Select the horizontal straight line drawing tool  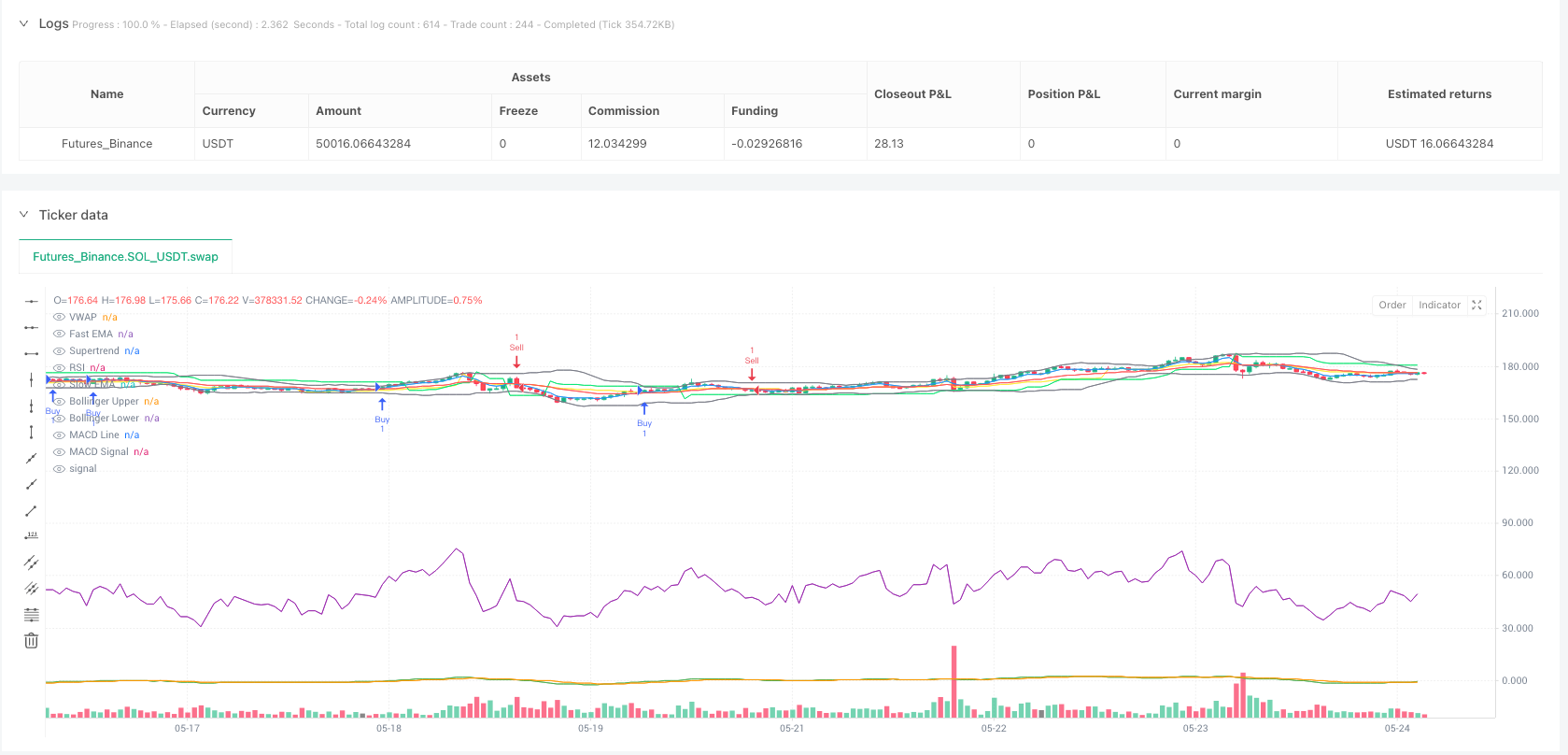(31, 353)
